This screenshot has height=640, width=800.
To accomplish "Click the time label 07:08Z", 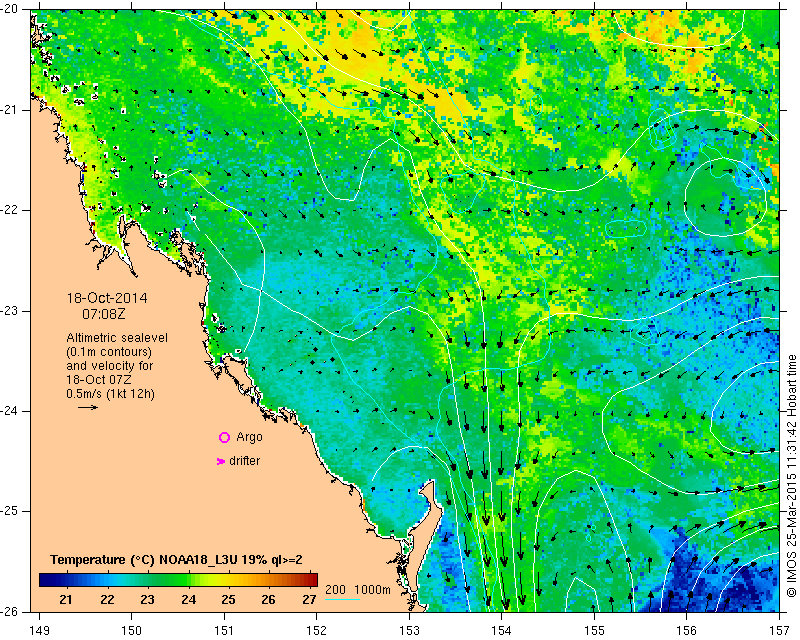I will pos(104,314).
